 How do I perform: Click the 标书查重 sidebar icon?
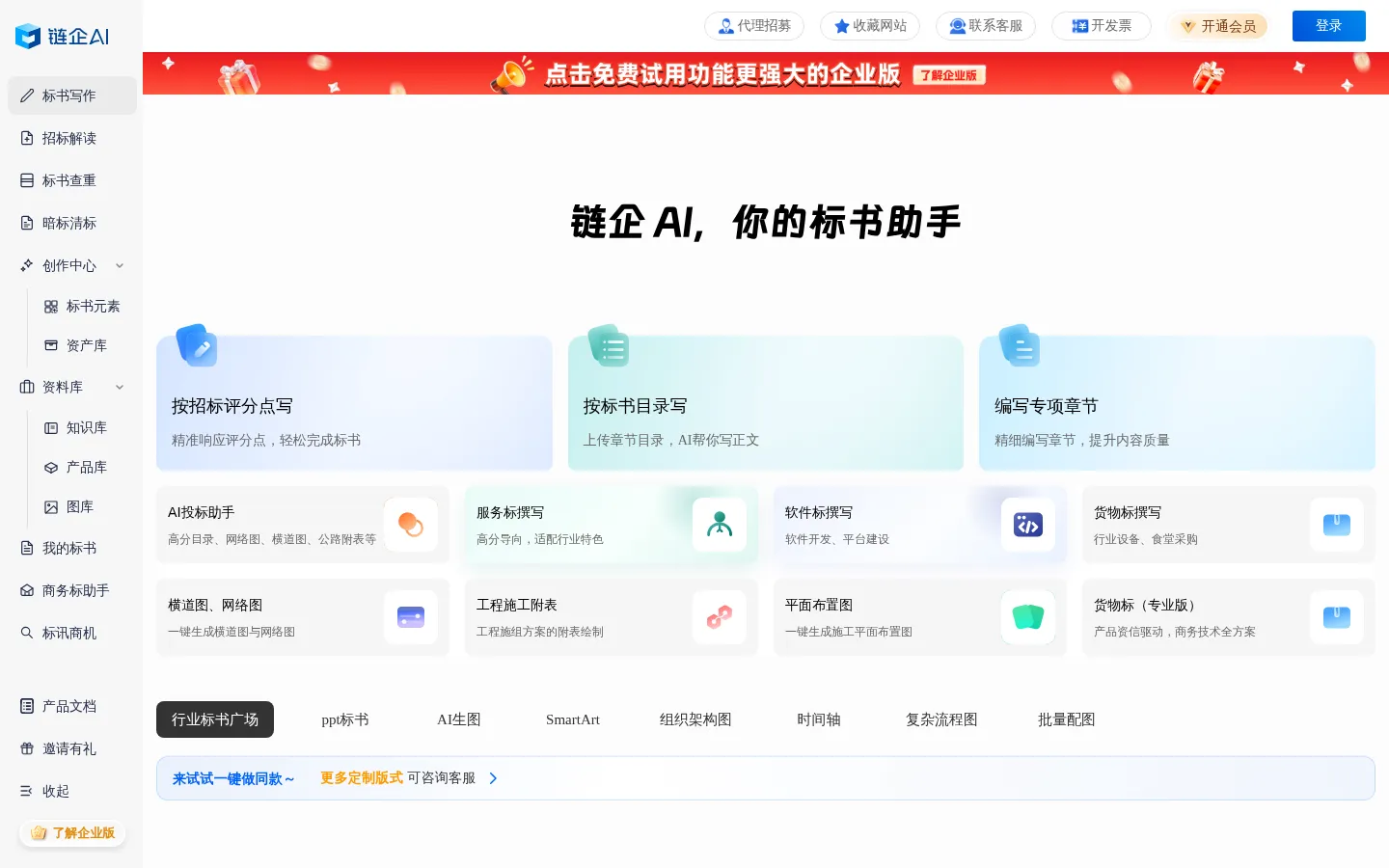(27, 180)
